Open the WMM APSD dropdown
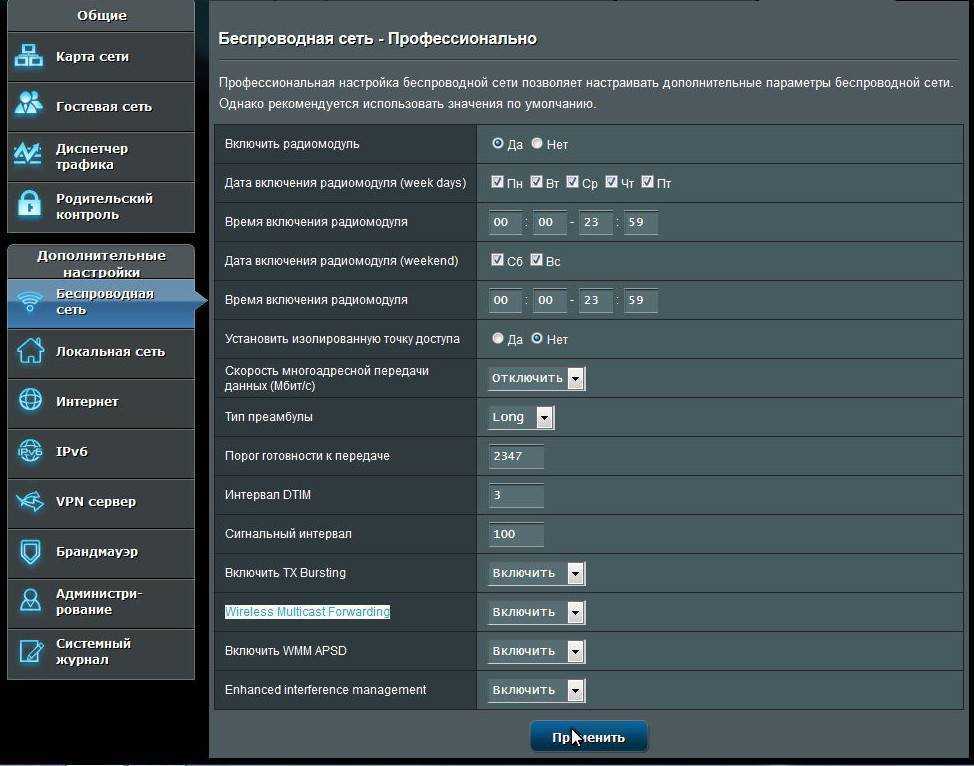Image resolution: width=974 pixels, height=766 pixels. click(537, 651)
